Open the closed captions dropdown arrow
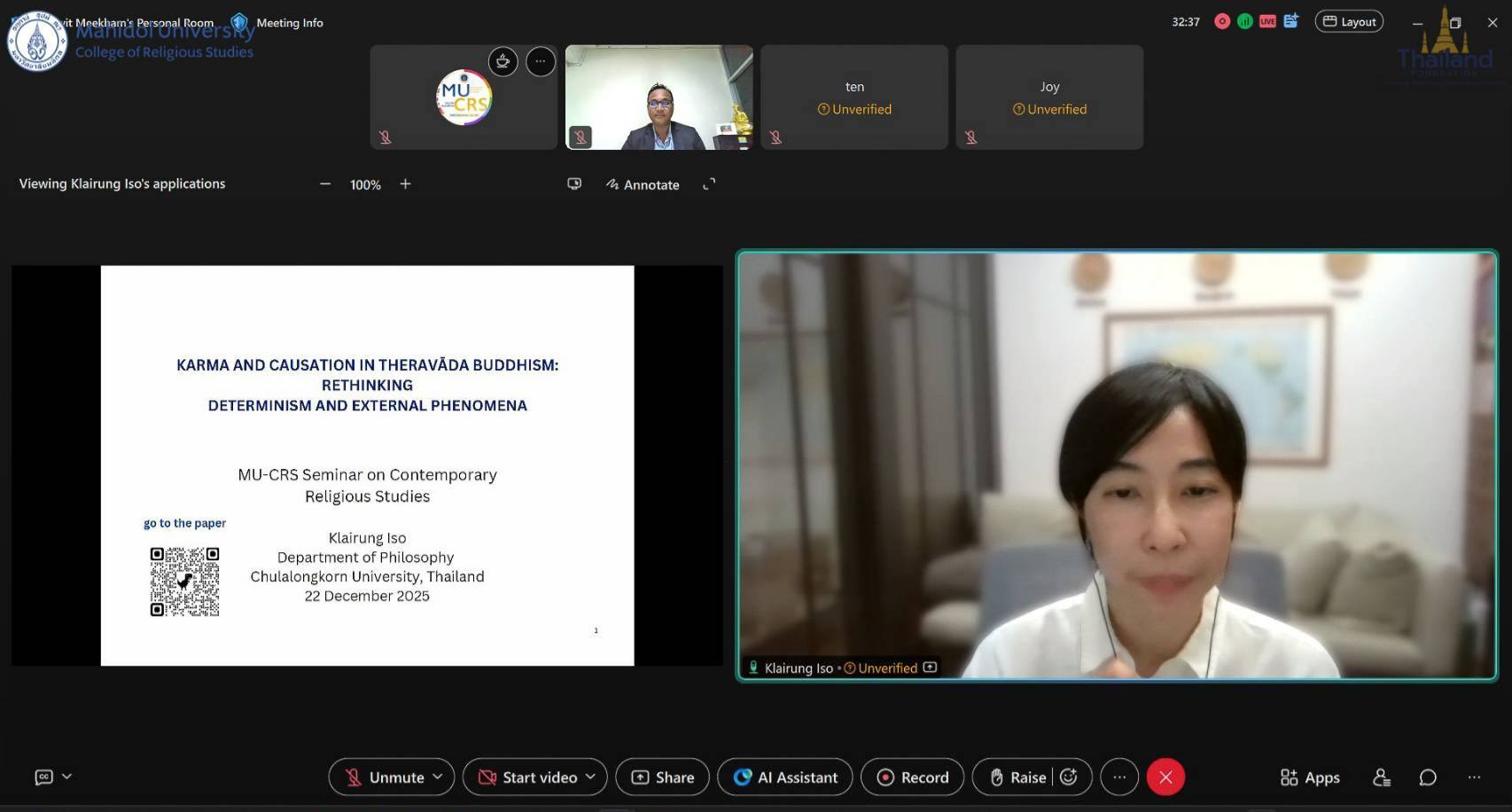The height and width of the screenshot is (812, 1512). [x=66, y=777]
